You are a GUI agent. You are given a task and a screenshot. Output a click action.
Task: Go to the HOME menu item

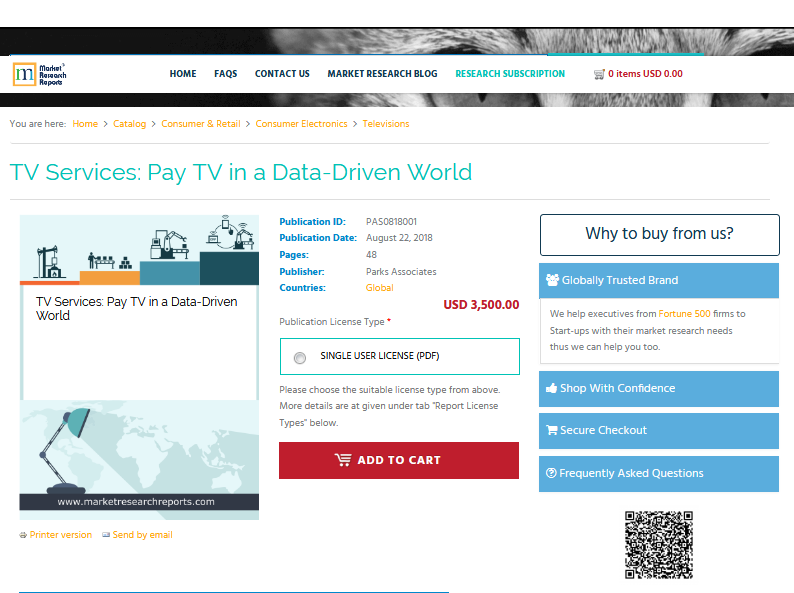(x=183, y=74)
